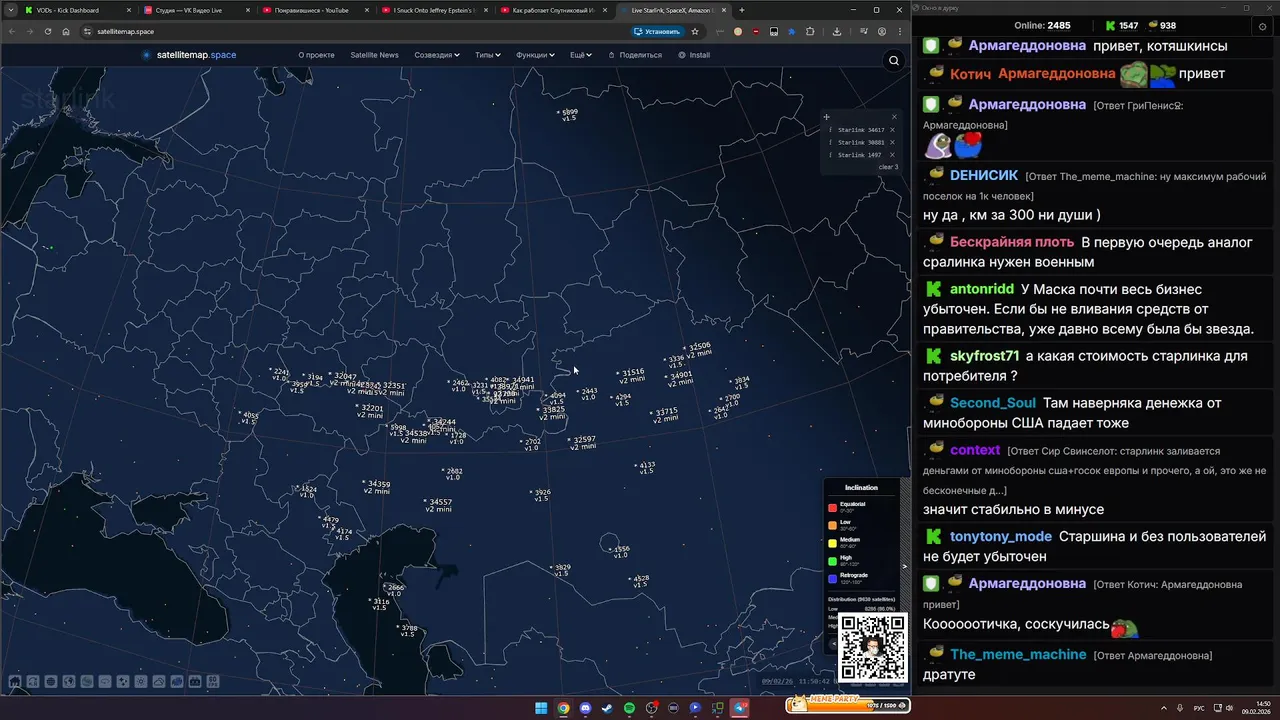Remove Starlink 34617 from the selected list

pos(892,130)
